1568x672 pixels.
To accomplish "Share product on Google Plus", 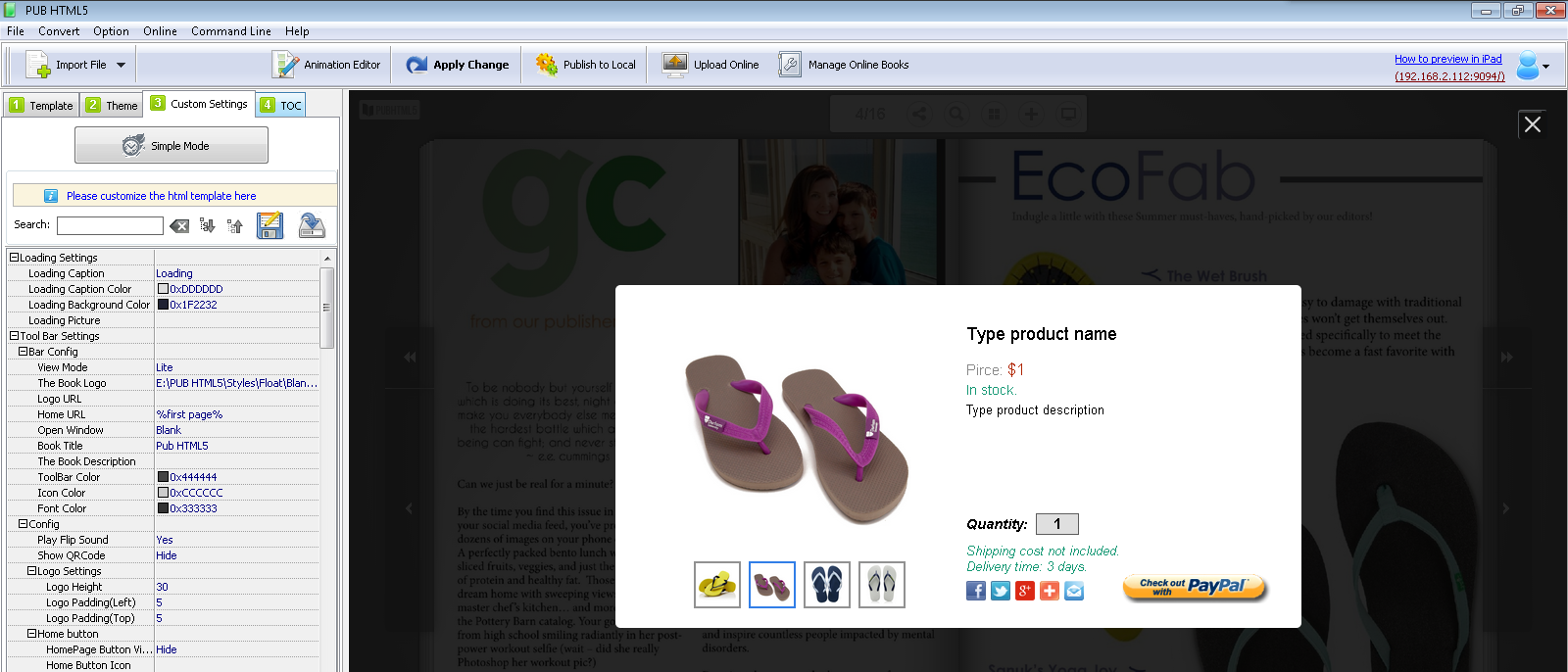I will 1025,591.
